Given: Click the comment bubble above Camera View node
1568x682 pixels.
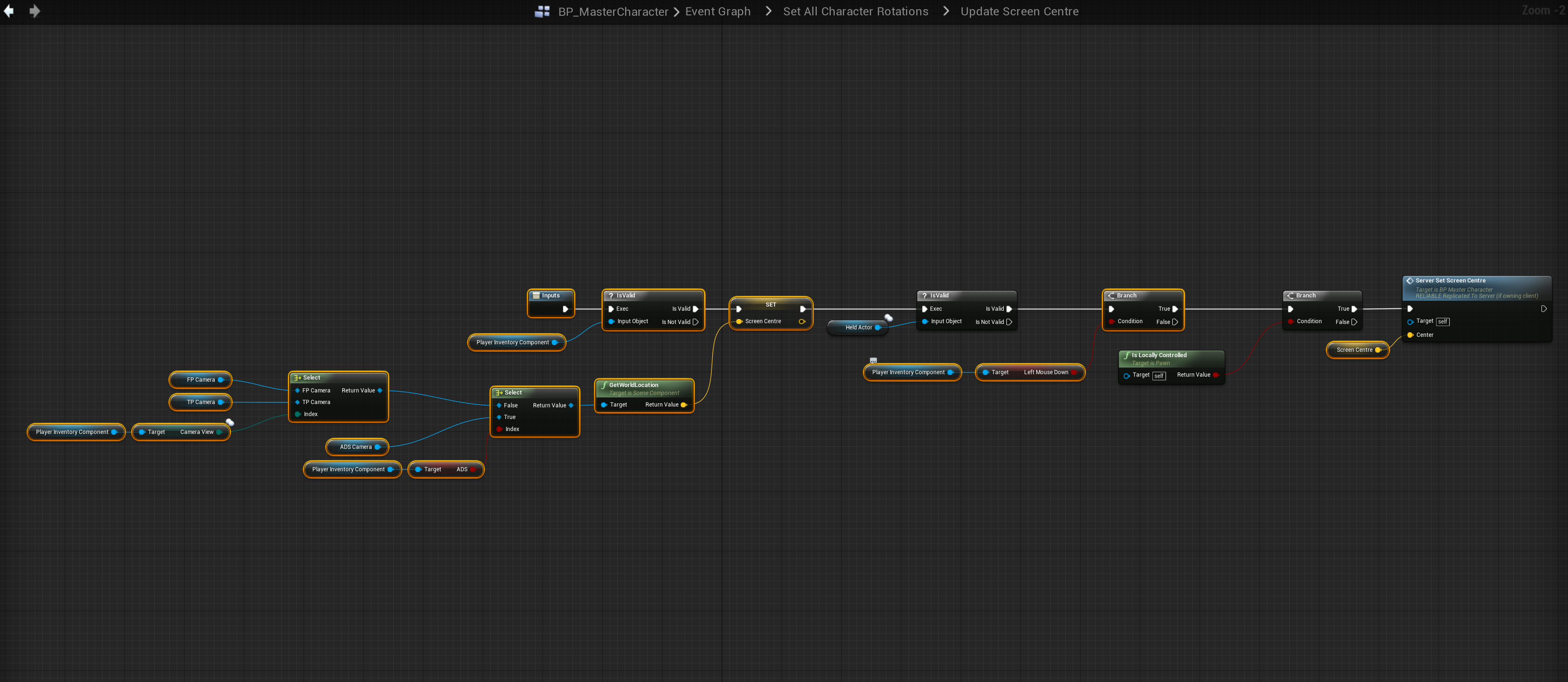Looking at the screenshot, I should point(230,422).
